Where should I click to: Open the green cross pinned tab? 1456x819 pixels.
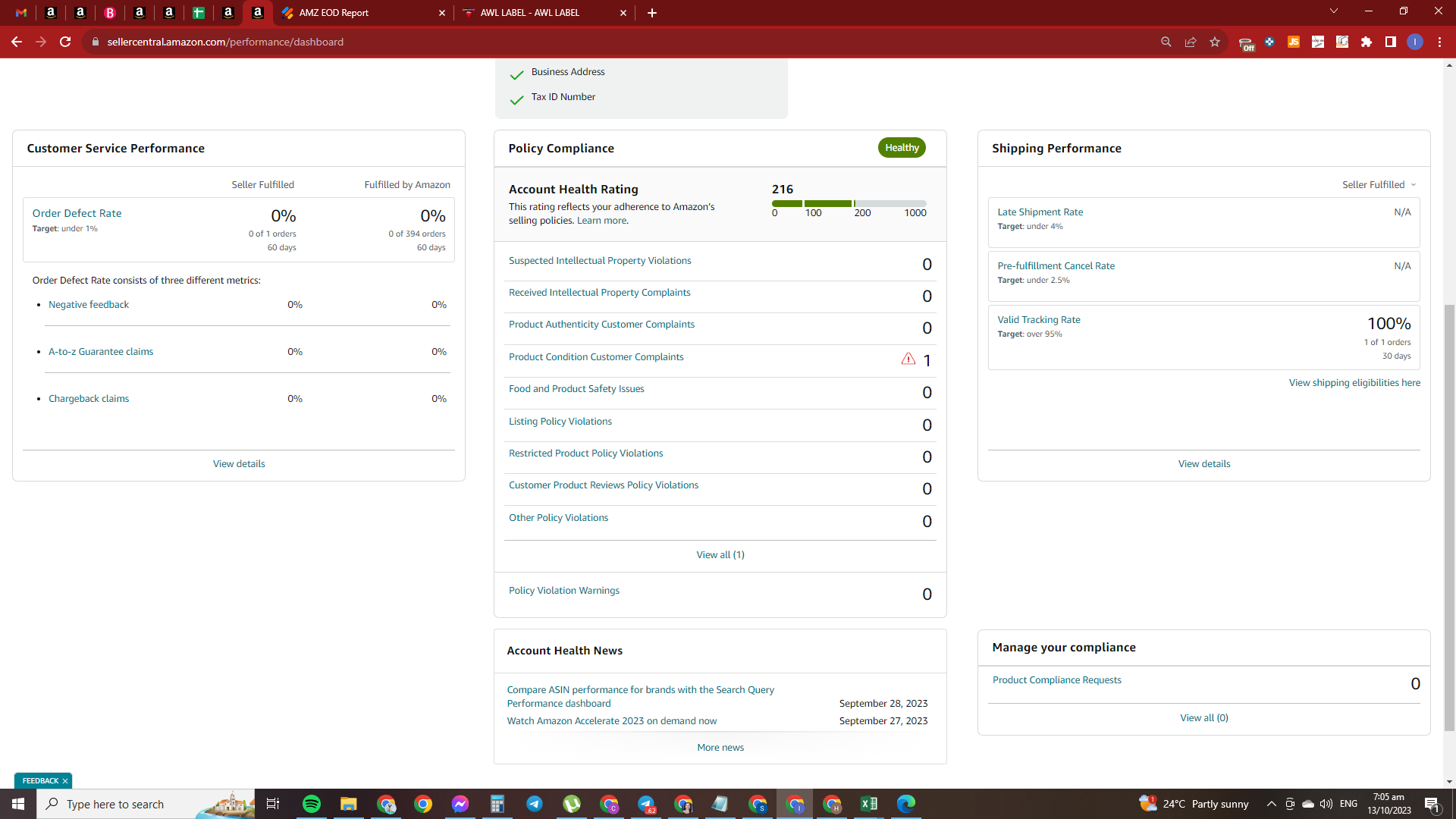pyautogui.click(x=199, y=13)
